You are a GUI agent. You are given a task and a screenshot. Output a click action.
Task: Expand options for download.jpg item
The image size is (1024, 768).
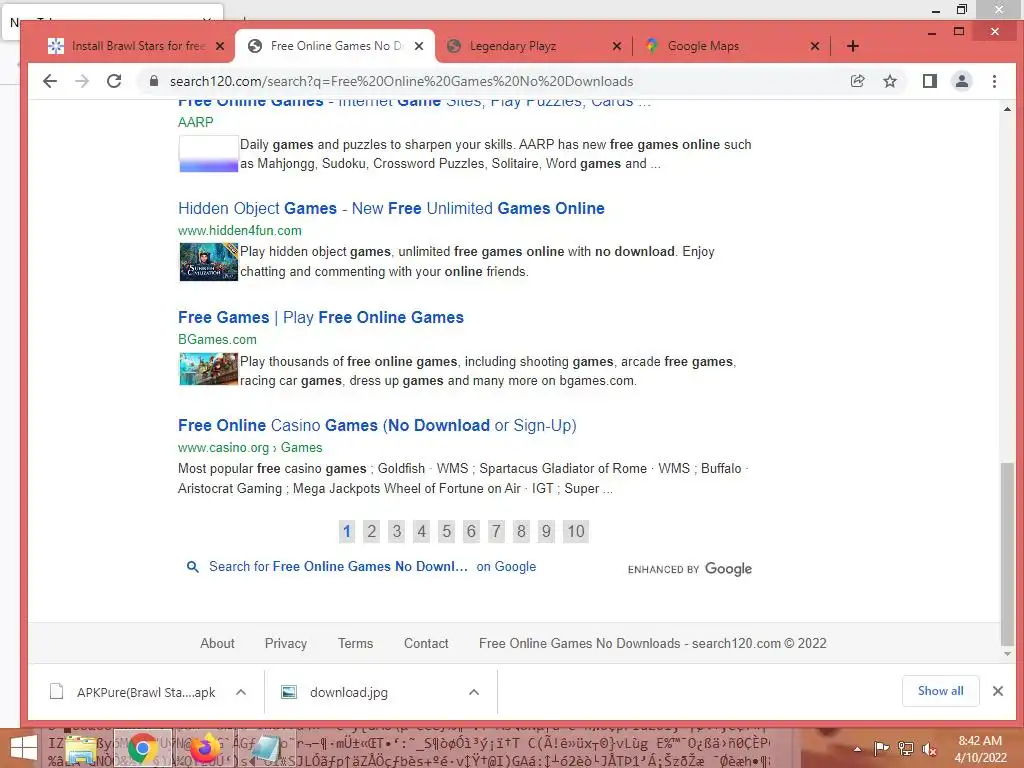pyautogui.click(x=474, y=692)
